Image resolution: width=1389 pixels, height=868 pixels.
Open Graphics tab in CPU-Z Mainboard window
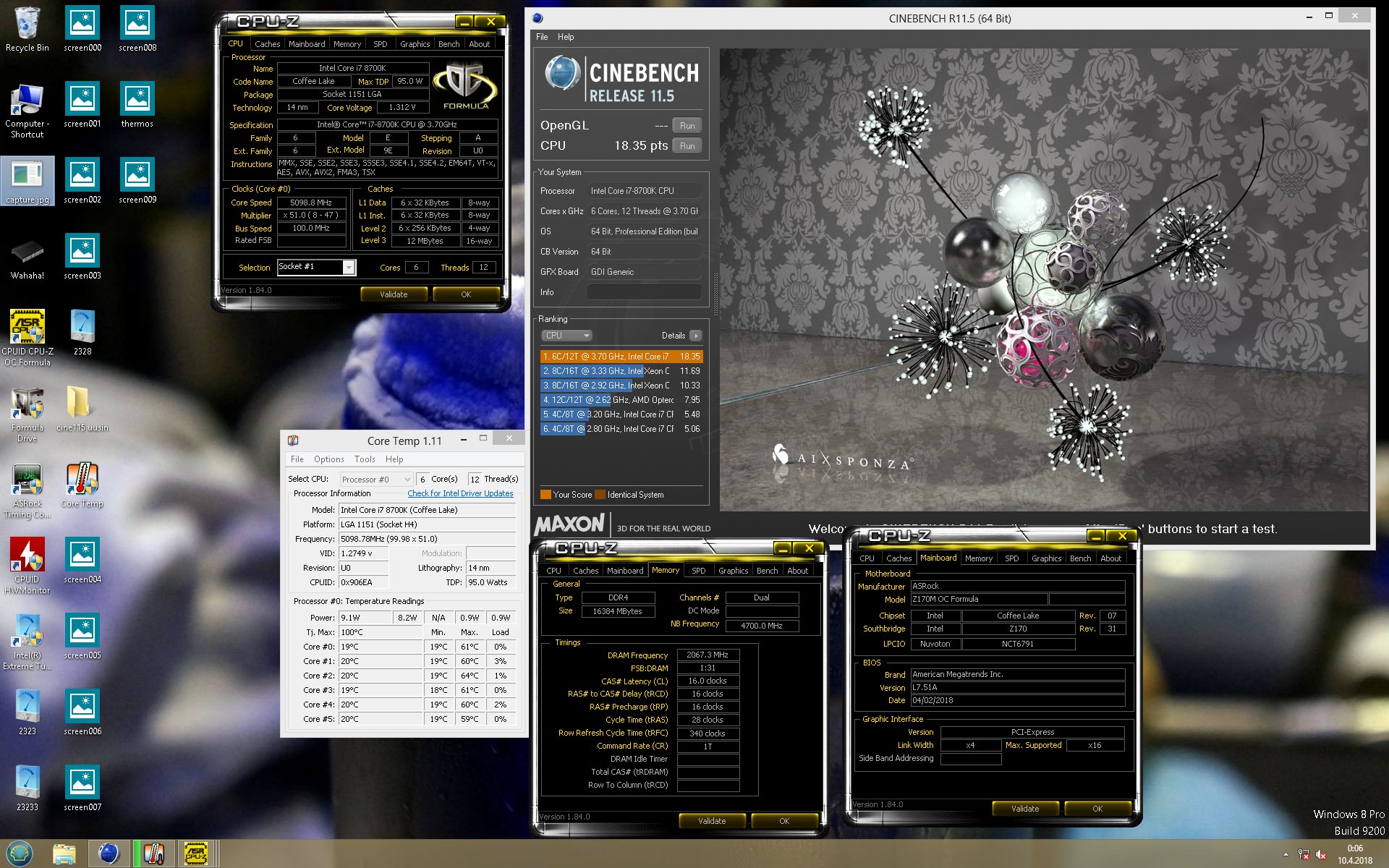pyautogui.click(x=1046, y=558)
